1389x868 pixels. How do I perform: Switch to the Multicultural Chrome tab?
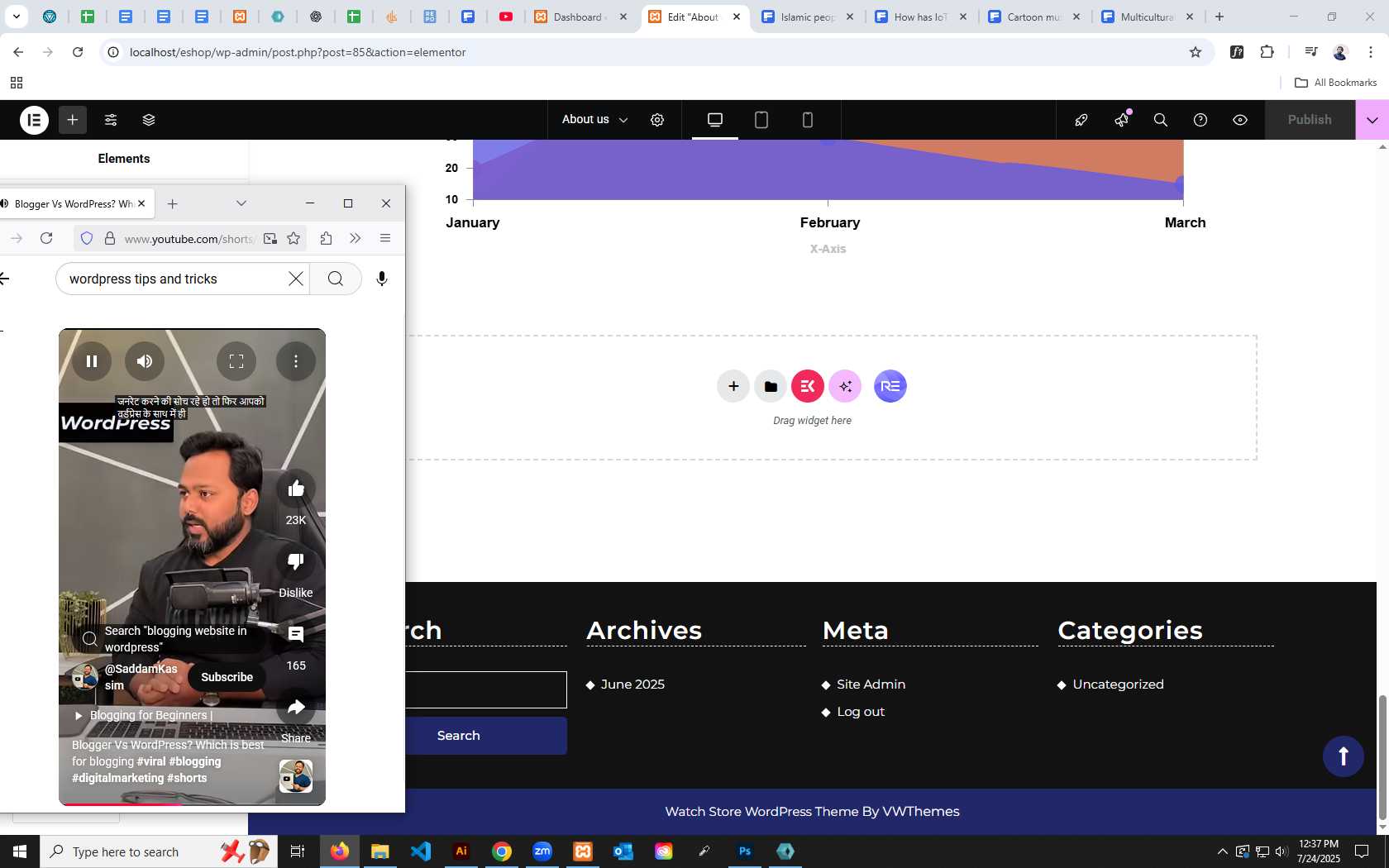click(1148, 17)
